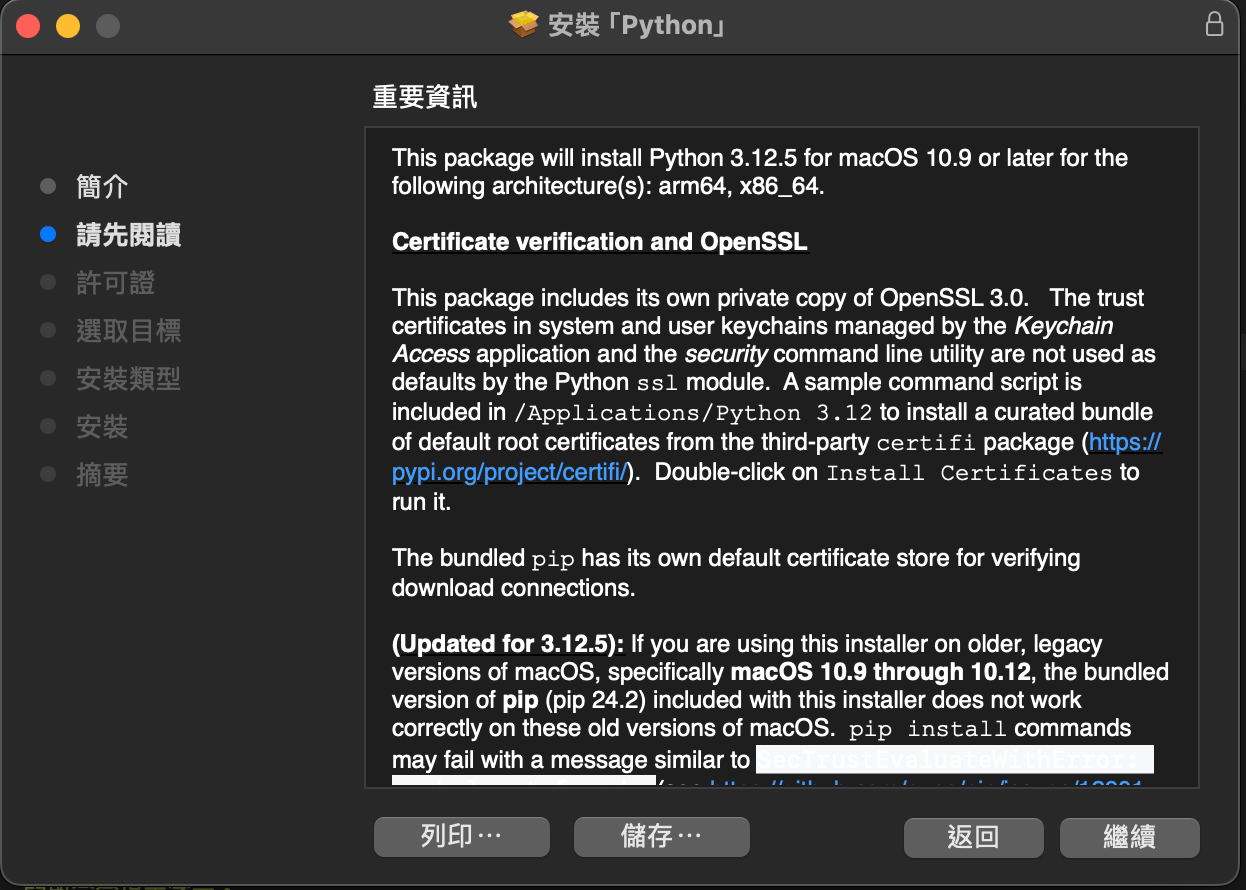Select the 許可證 step in sidebar
Screen dimensions: 1246x890
pyautogui.click(x=115, y=283)
